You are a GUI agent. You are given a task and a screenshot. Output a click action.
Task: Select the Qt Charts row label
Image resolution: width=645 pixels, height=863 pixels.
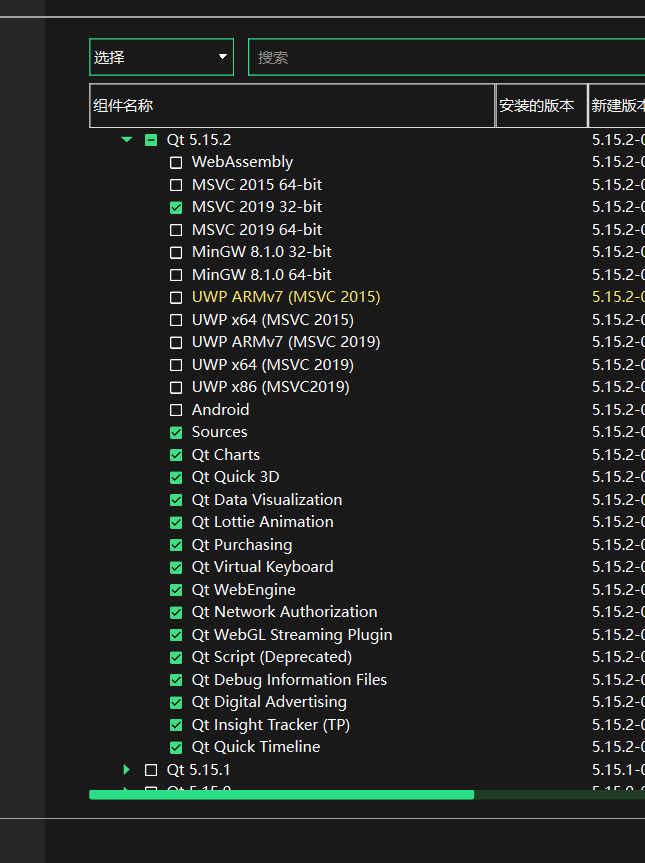point(226,455)
